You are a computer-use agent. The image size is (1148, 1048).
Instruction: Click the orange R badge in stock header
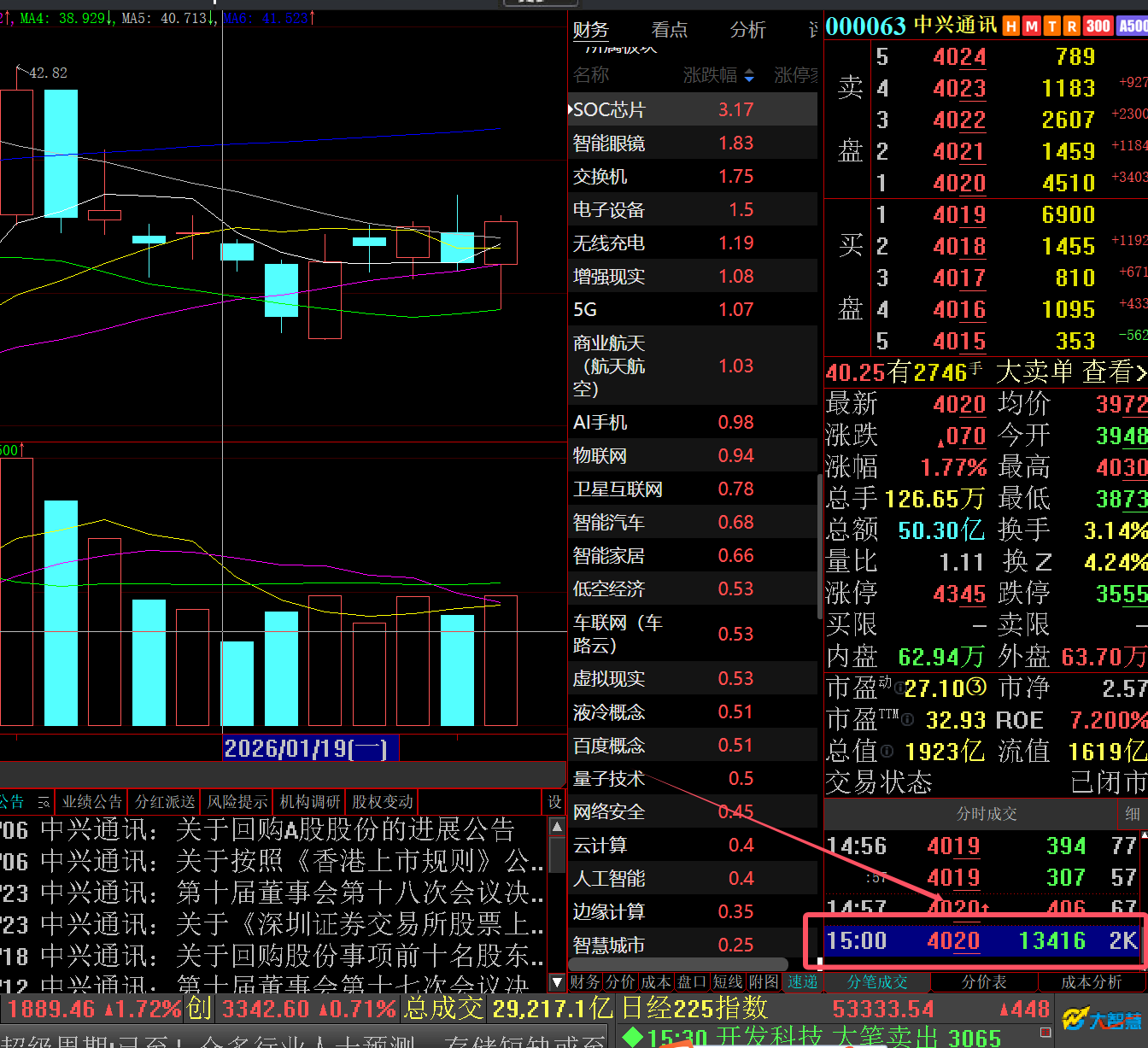pos(1072,26)
